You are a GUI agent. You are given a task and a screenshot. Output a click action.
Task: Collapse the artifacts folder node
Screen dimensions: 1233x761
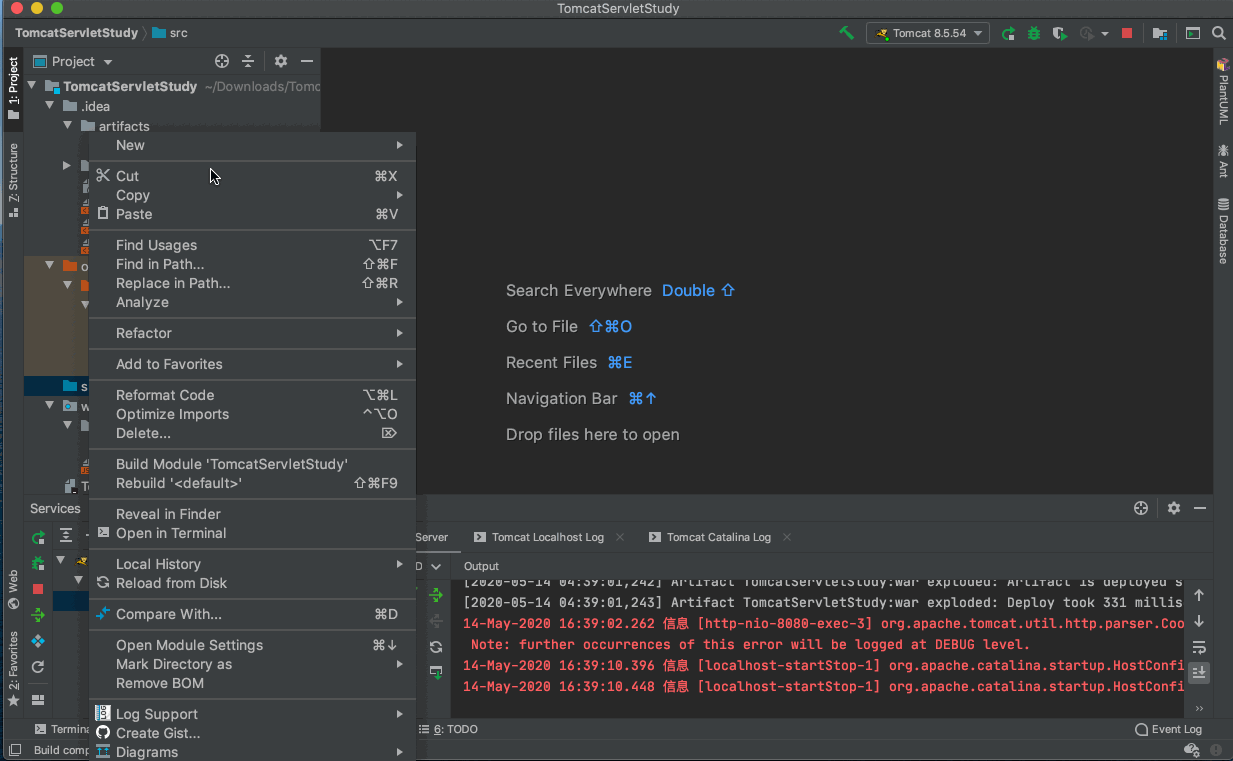(67, 126)
